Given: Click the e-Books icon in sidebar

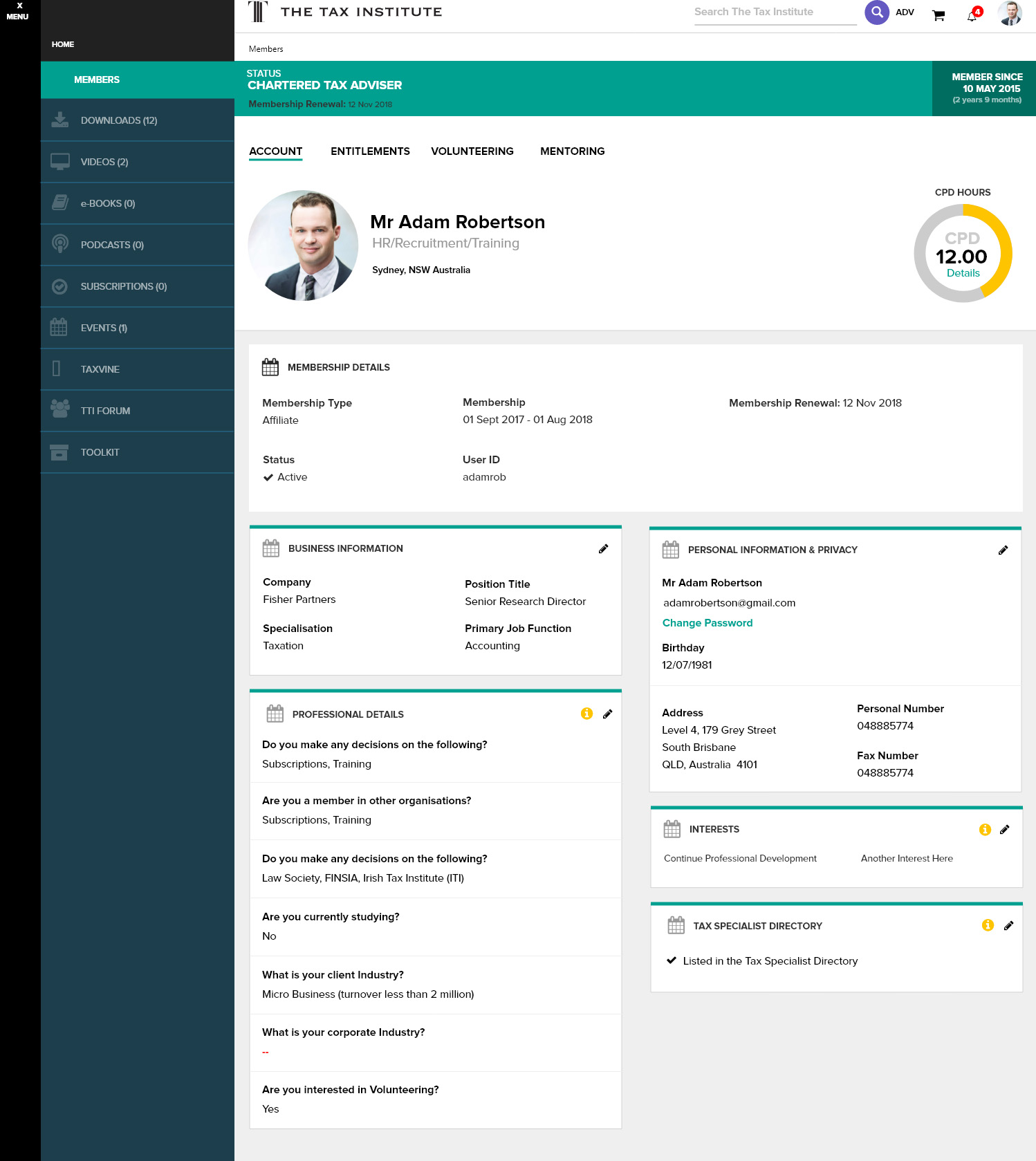Looking at the screenshot, I should click(x=60, y=203).
